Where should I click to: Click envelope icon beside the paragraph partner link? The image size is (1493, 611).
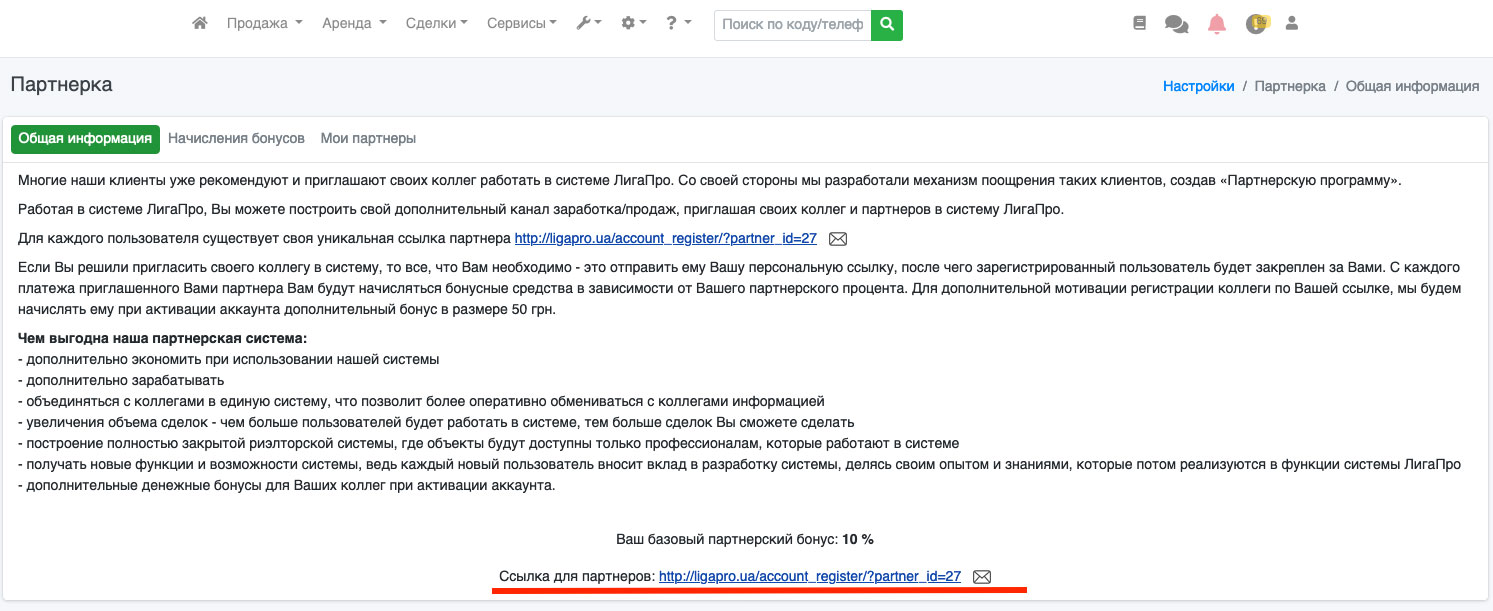(838, 239)
